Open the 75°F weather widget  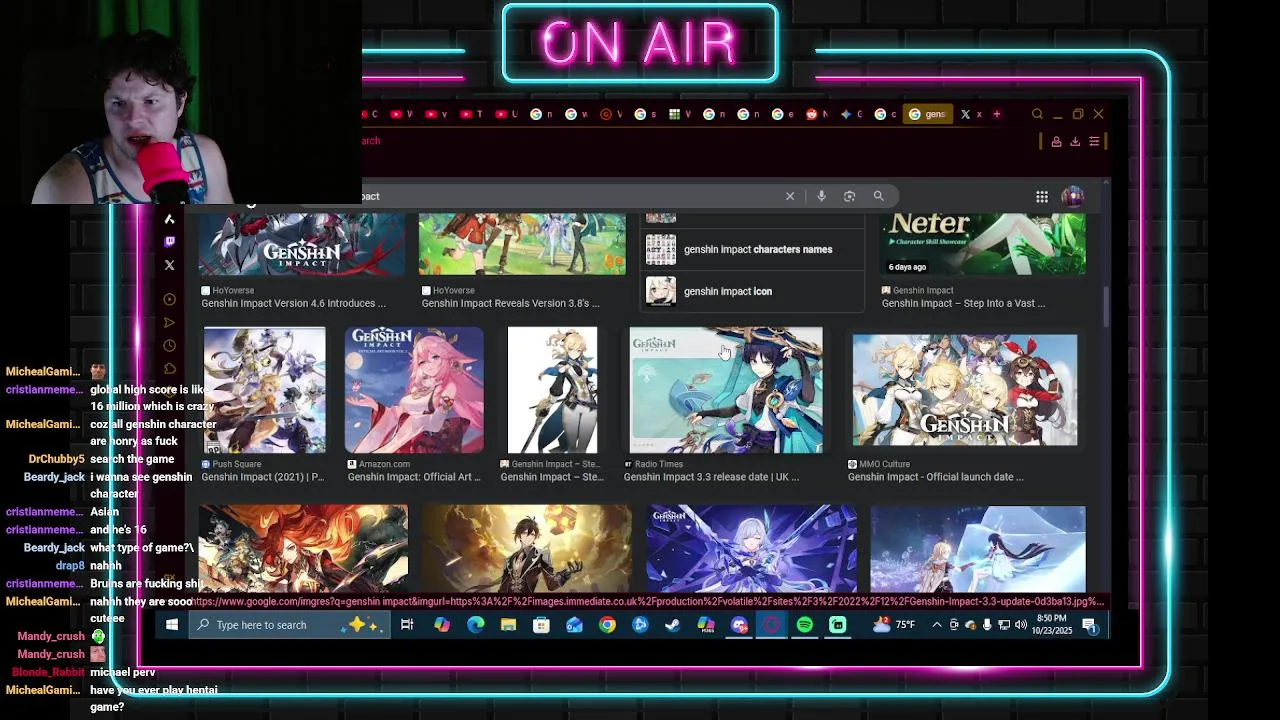[894, 625]
